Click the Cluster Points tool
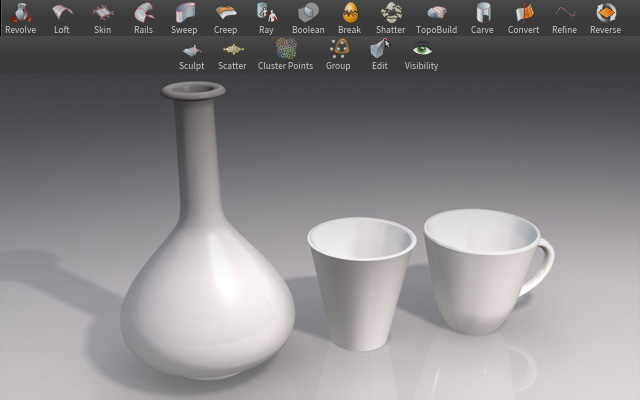640x400 pixels. (x=285, y=55)
